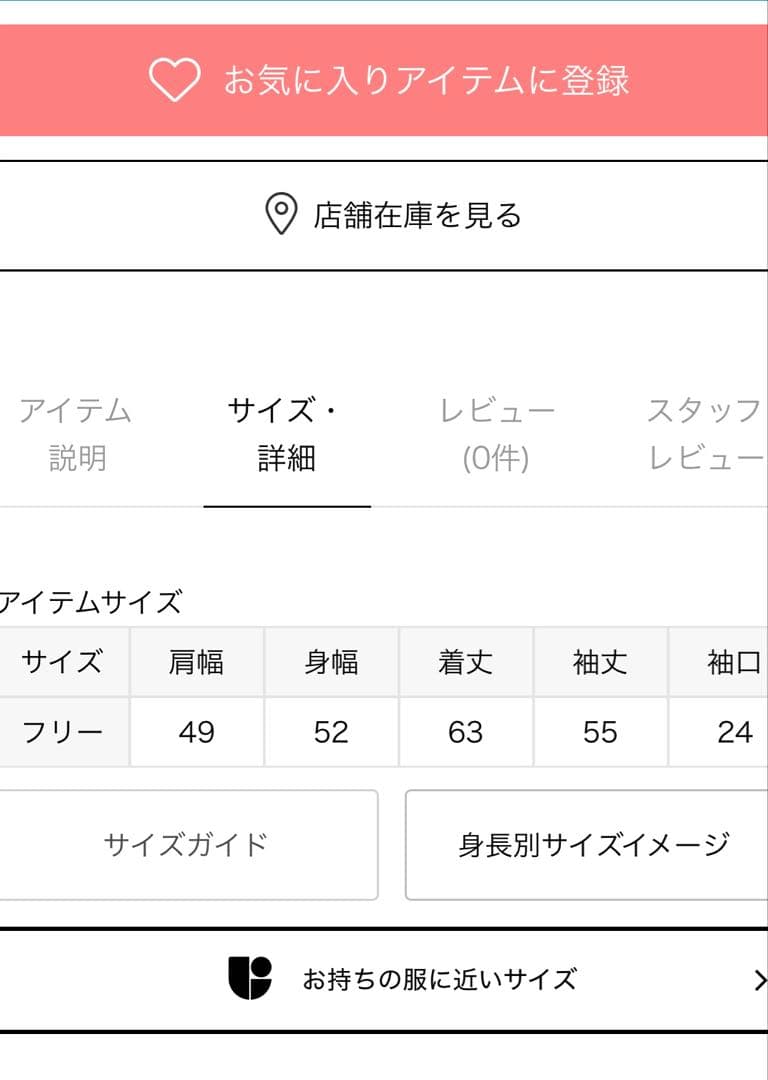Click the location pin icon for store stock
The height and width of the screenshot is (1080, 768).
pos(279,212)
